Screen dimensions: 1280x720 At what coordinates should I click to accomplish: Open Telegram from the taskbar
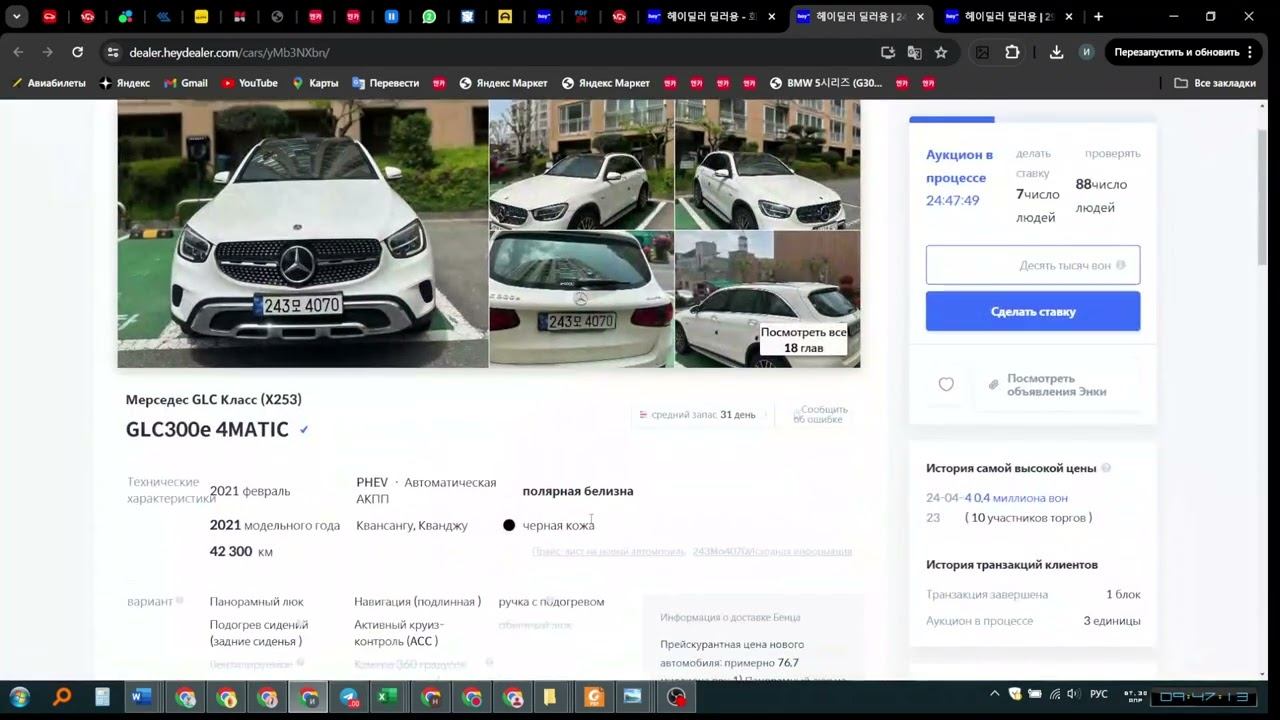coord(348,697)
